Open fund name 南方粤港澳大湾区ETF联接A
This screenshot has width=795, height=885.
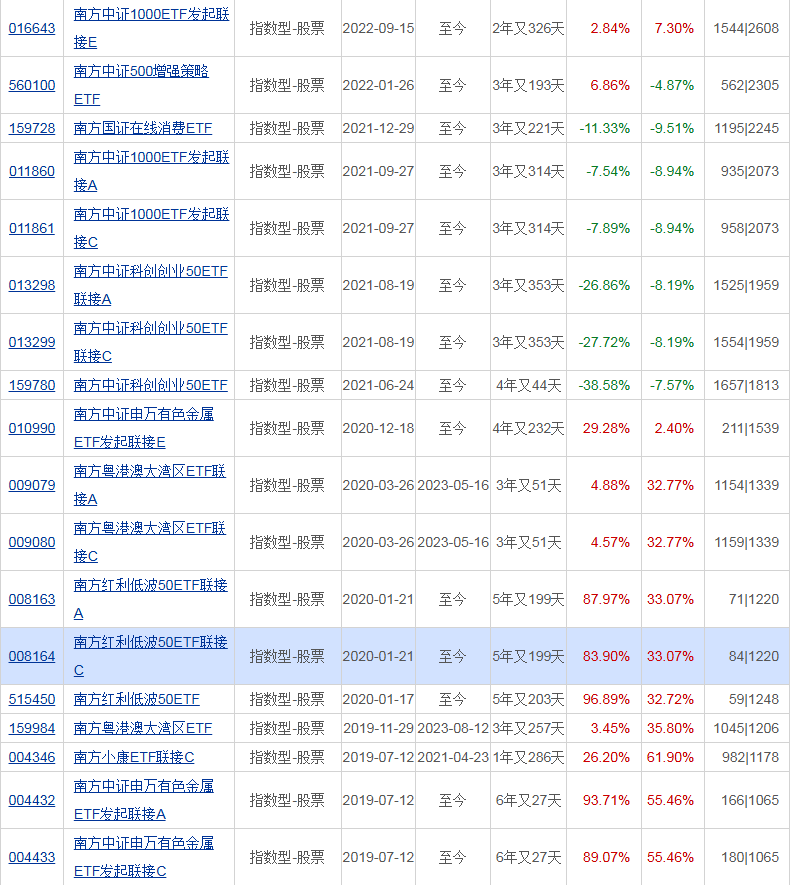tap(150, 485)
